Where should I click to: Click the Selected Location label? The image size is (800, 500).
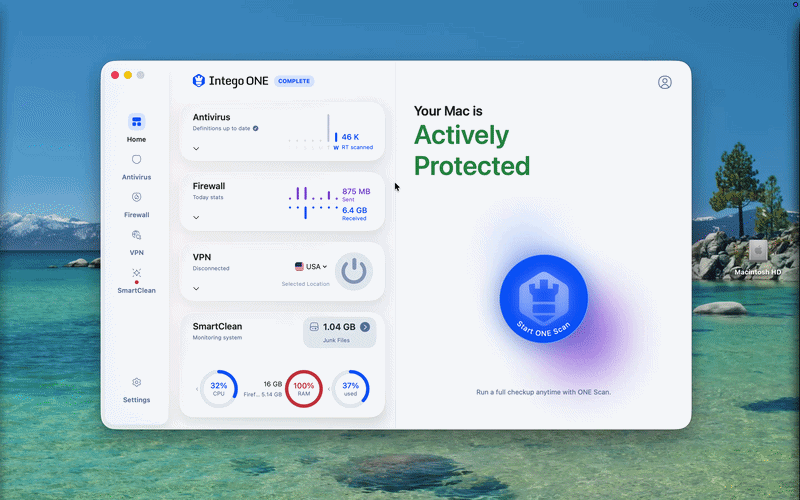[306, 284]
